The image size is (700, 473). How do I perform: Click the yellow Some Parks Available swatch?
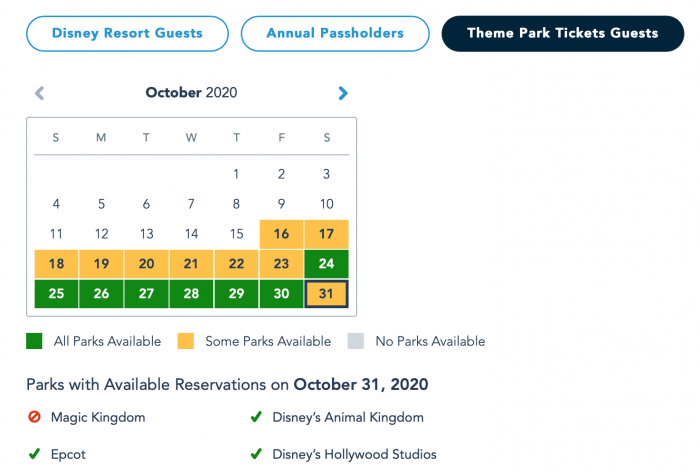[185, 341]
